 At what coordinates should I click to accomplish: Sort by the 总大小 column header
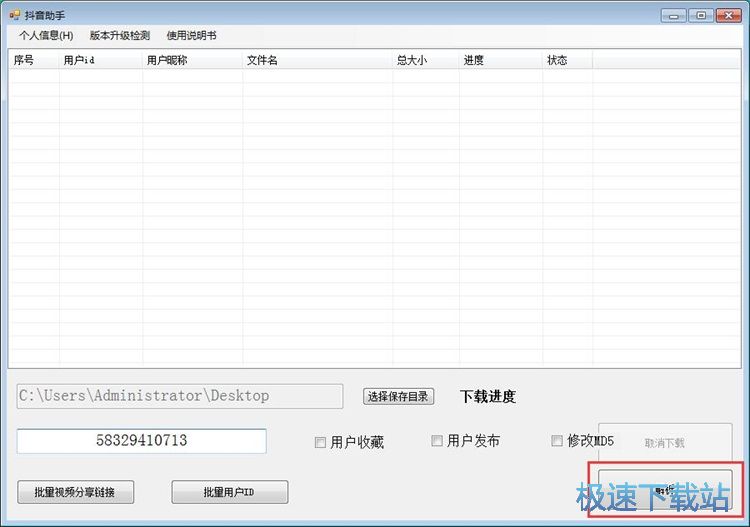pyautogui.click(x=426, y=60)
